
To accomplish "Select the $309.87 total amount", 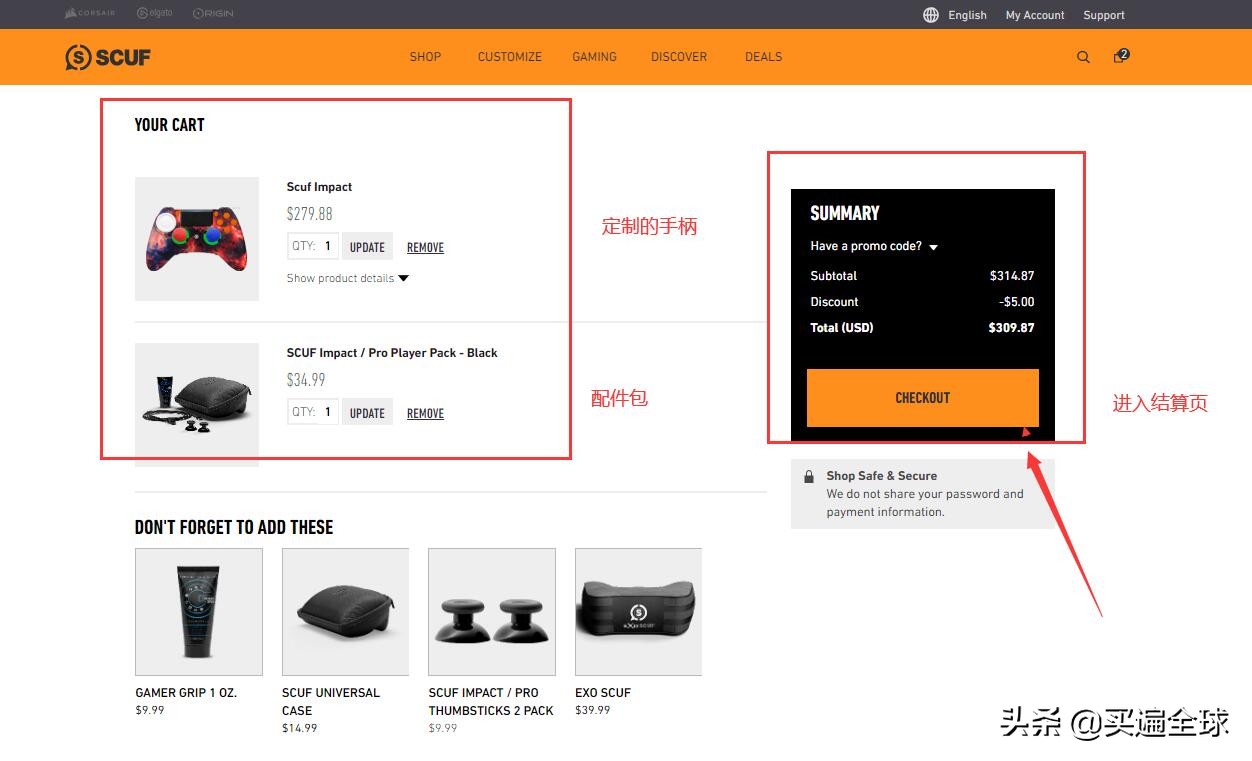I will coord(1011,328).
